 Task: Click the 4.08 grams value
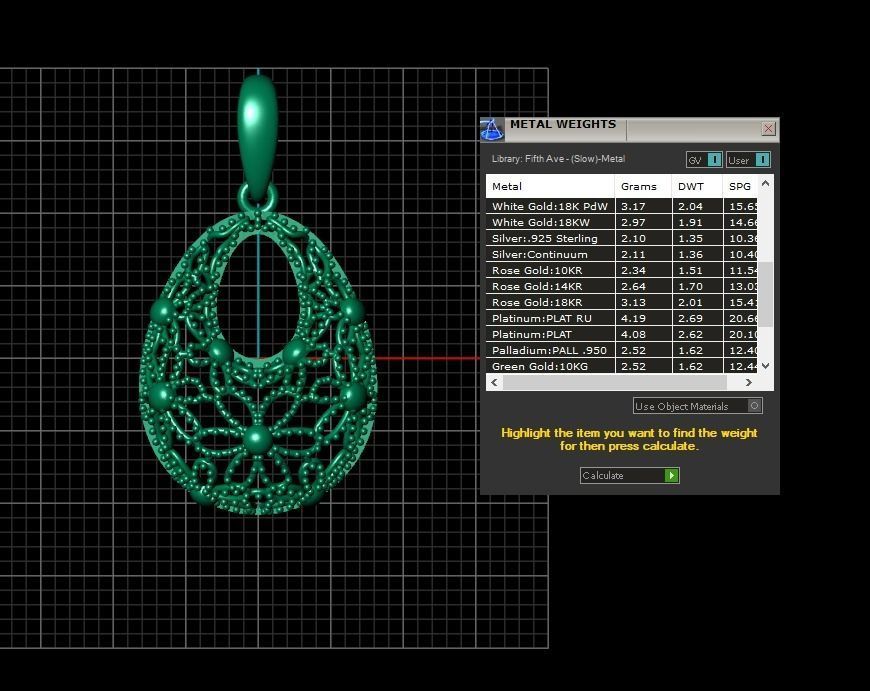(x=633, y=335)
